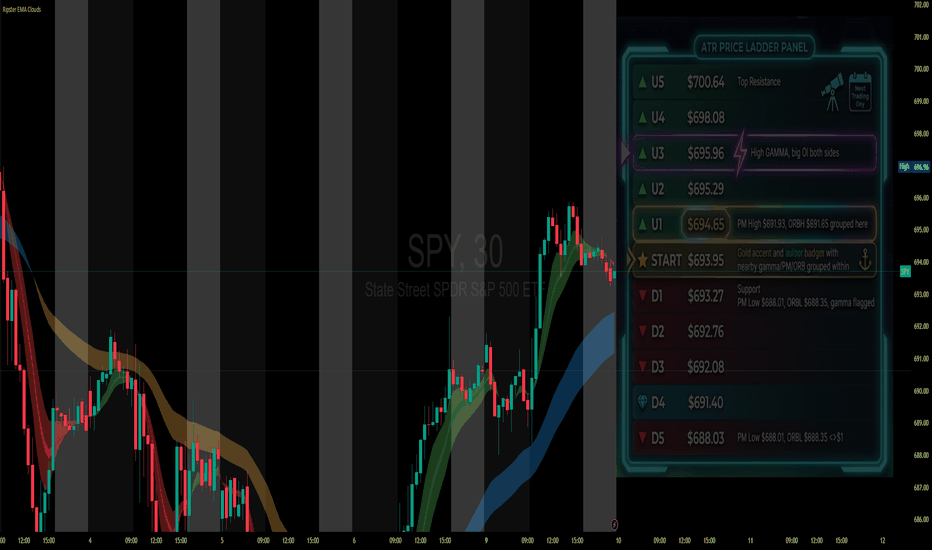Viewport: 932px width, 550px height.
Task: Click the date label 10 on time axis
Action: click(x=618, y=540)
